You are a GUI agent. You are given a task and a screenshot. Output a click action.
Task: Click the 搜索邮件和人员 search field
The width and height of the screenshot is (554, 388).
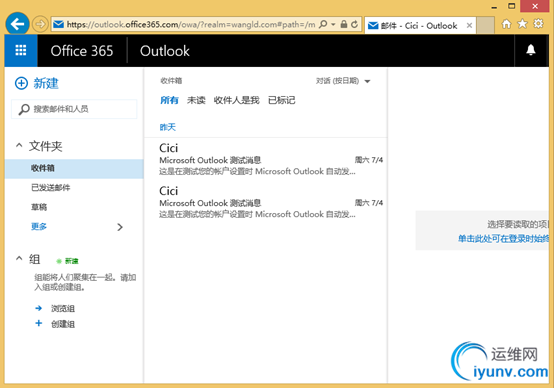74,109
